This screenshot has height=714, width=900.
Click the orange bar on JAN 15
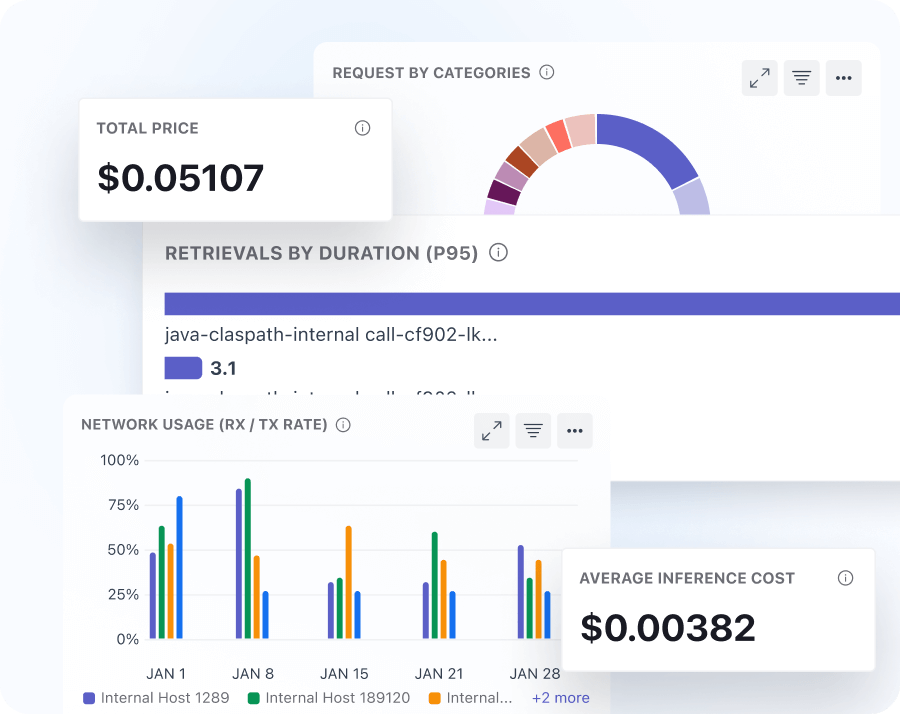(348, 582)
